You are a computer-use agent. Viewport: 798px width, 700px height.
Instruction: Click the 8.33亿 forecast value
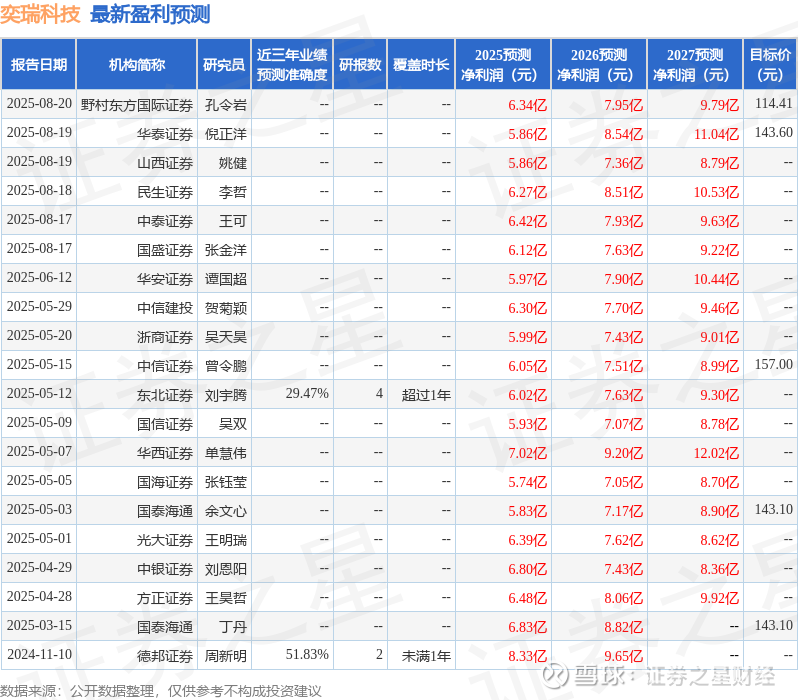(527, 656)
